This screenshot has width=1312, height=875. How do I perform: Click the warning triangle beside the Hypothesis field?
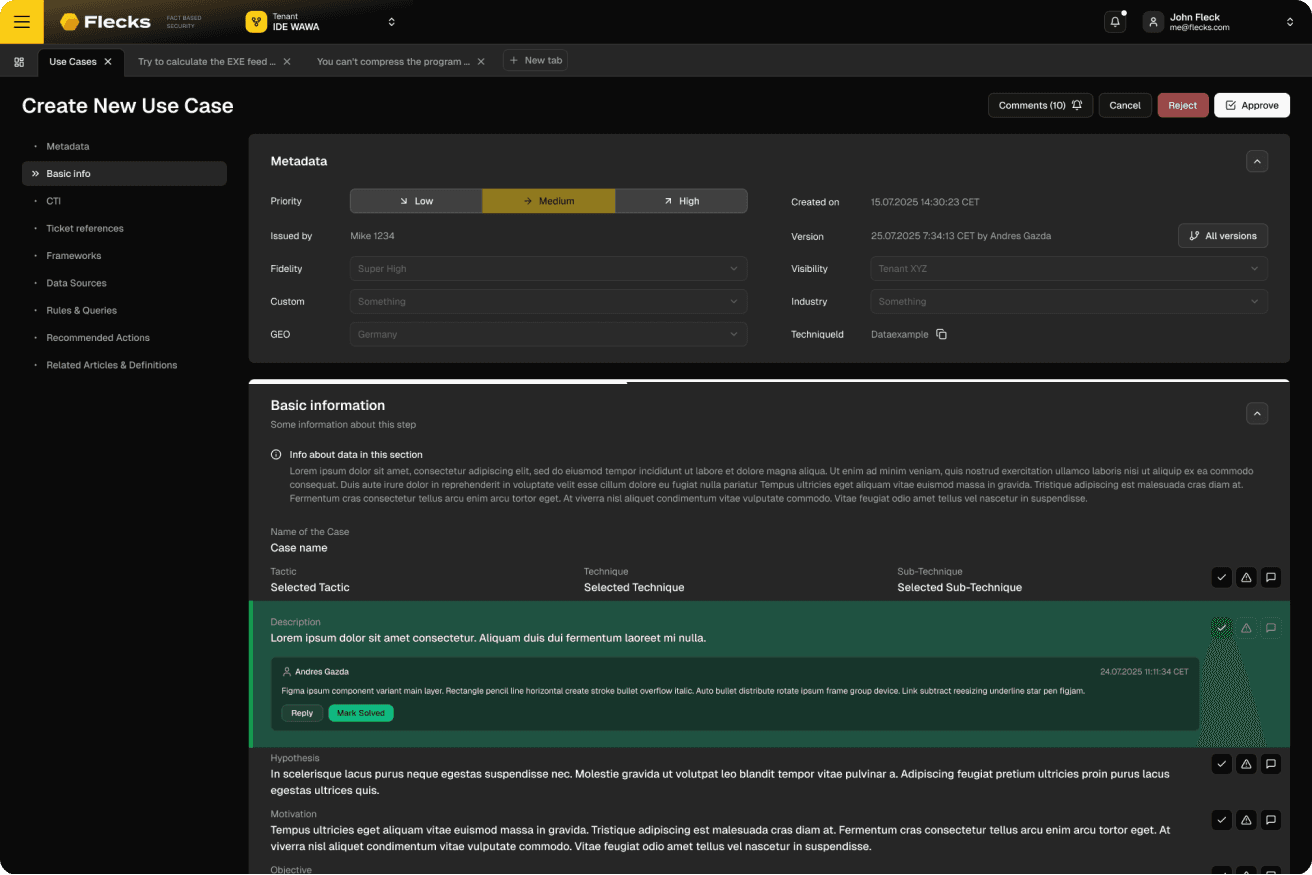click(1246, 763)
